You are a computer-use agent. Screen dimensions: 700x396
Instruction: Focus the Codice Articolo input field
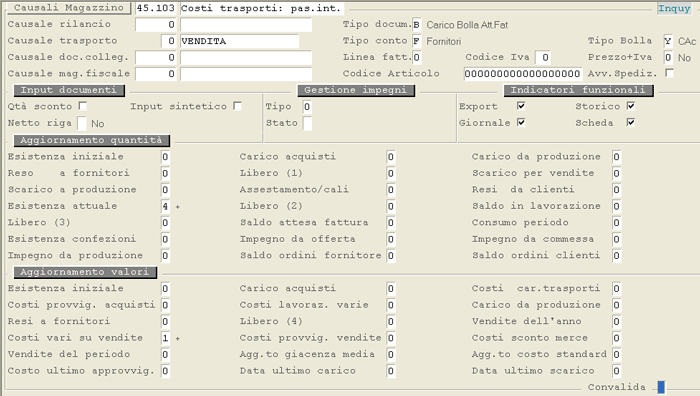point(523,74)
